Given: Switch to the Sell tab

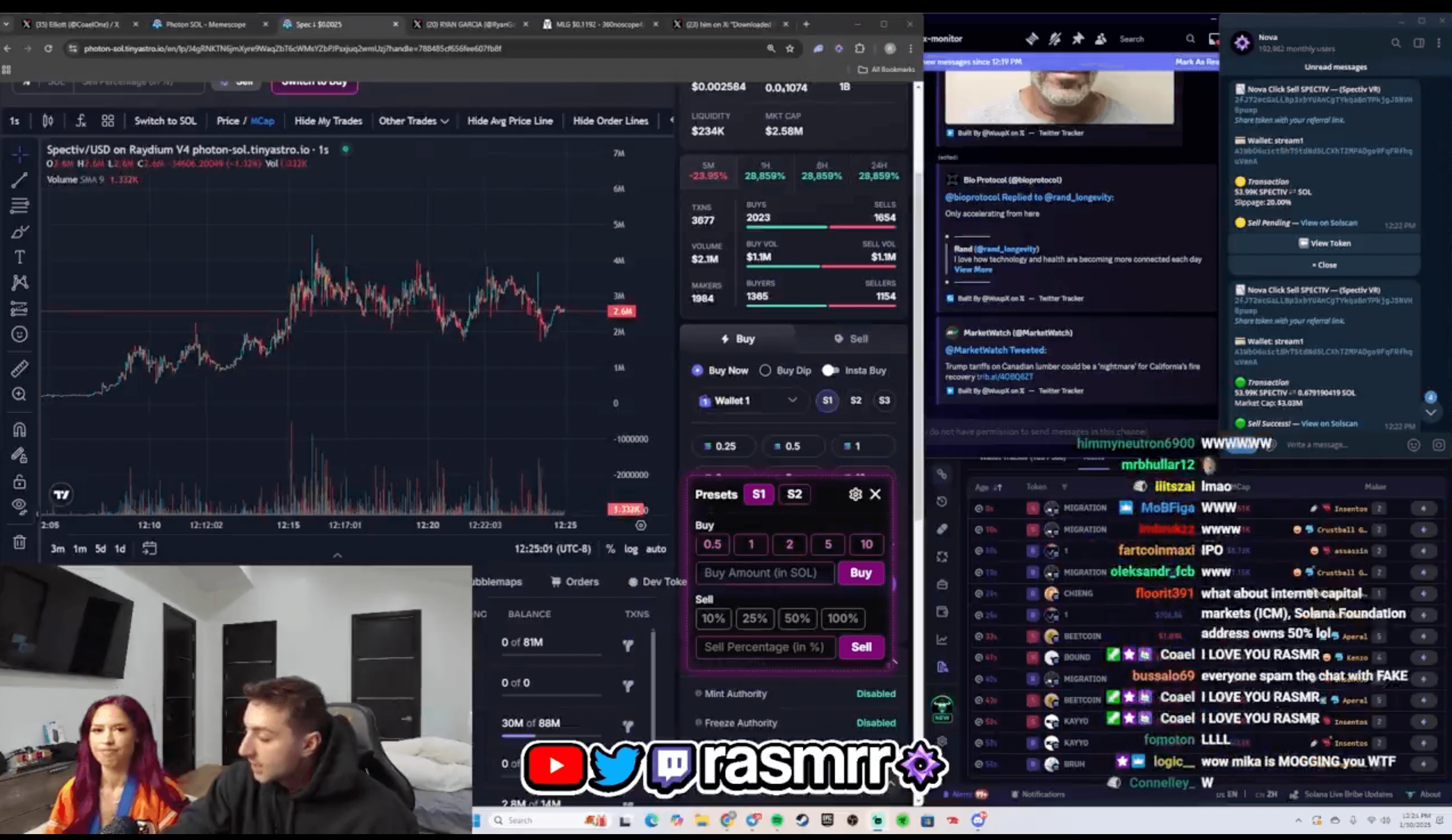Looking at the screenshot, I should (850, 339).
